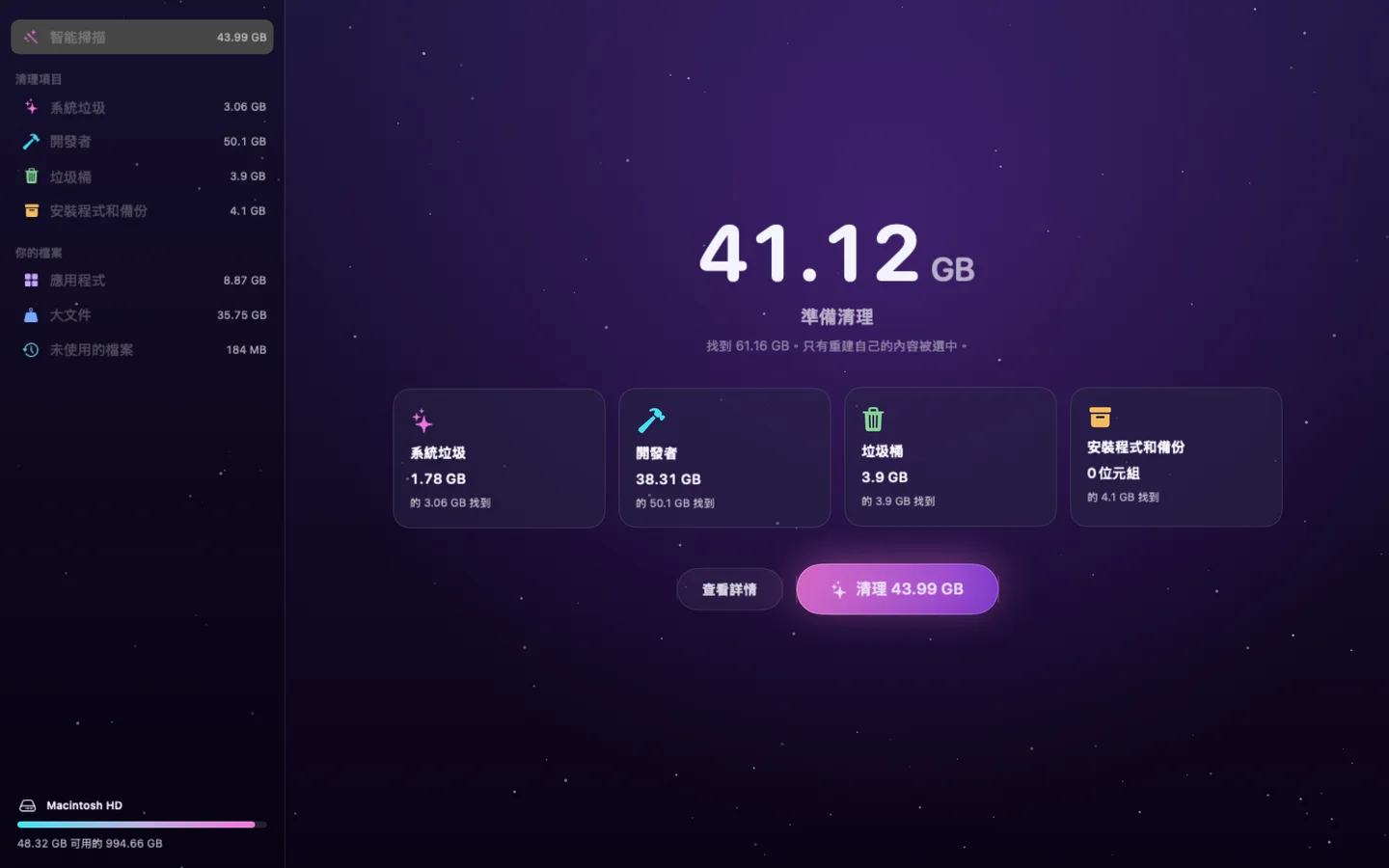Image resolution: width=1389 pixels, height=868 pixels.
Task: Click the 清理項目 section header
Action: click(39, 79)
